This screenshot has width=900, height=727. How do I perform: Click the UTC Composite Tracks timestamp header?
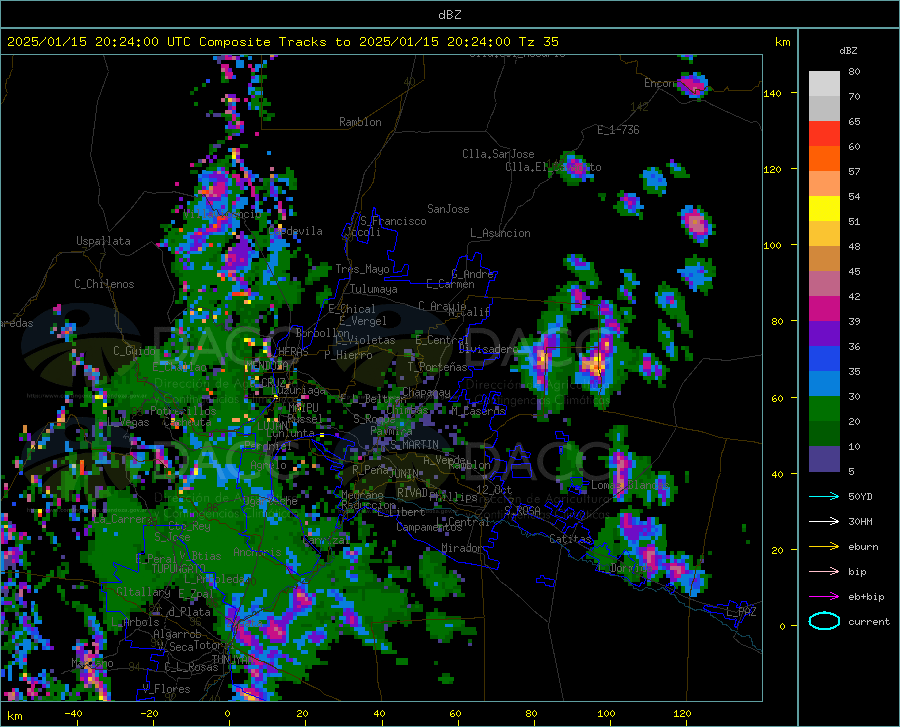[282, 41]
